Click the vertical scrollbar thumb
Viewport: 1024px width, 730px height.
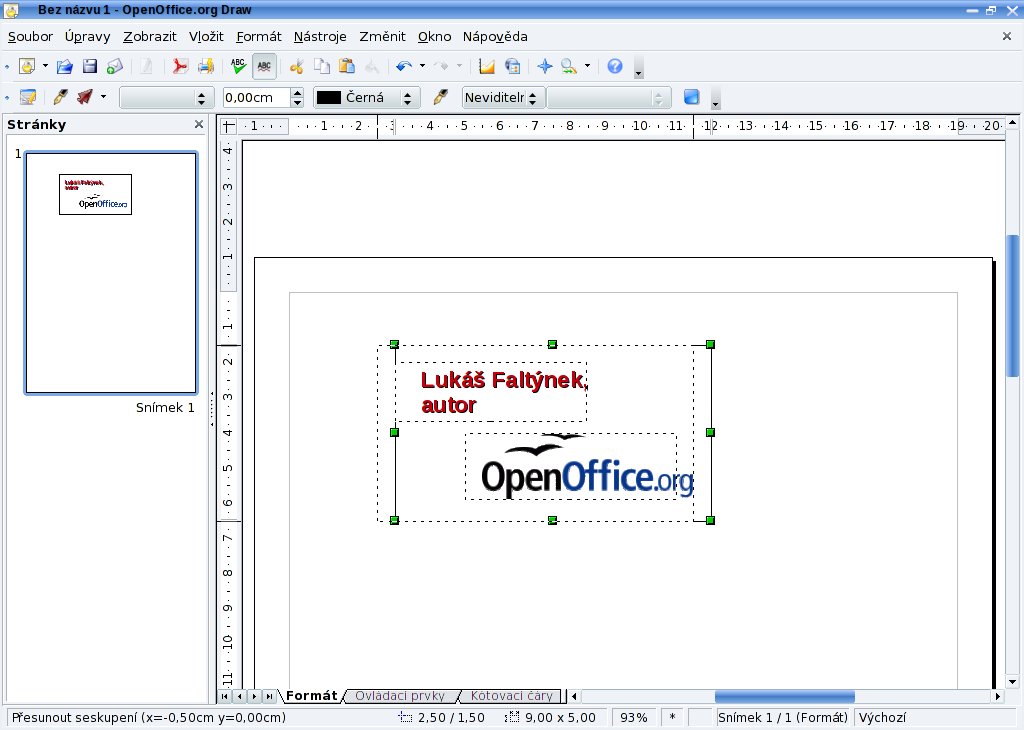click(x=1012, y=305)
